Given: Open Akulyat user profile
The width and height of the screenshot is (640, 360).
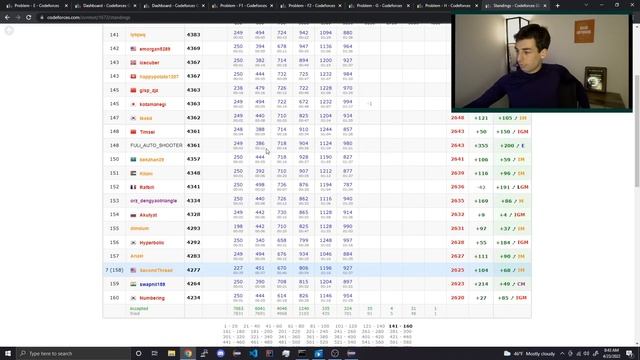Looking at the screenshot, I should (148, 215).
